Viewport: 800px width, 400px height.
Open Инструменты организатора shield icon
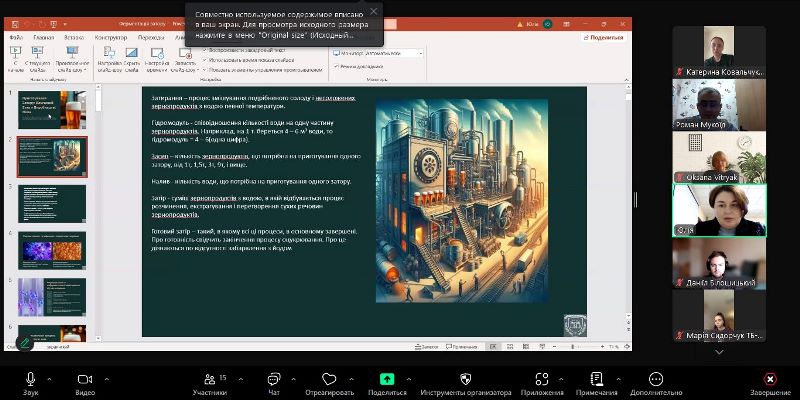465,379
